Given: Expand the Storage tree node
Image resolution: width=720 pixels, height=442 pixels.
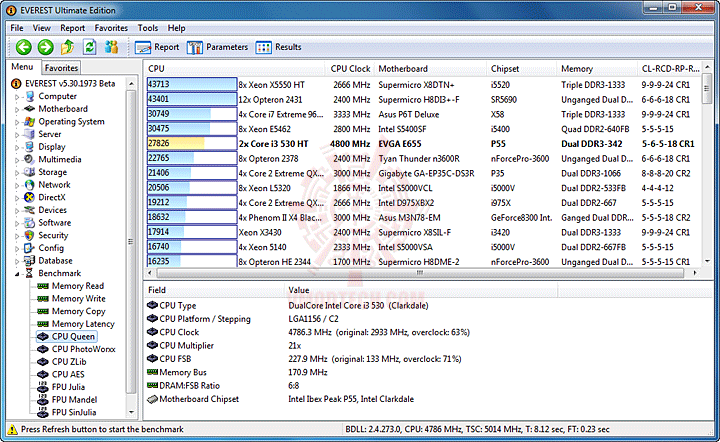Looking at the screenshot, I should [17, 173].
